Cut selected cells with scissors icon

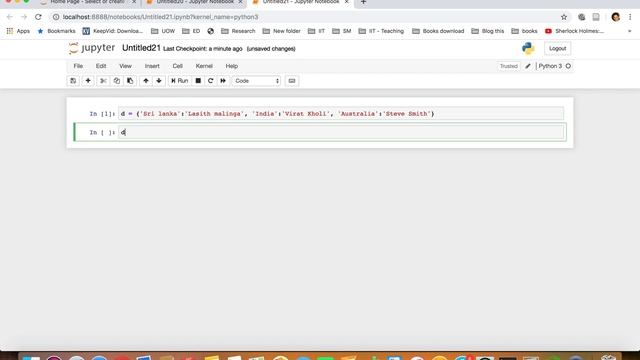(103, 81)
